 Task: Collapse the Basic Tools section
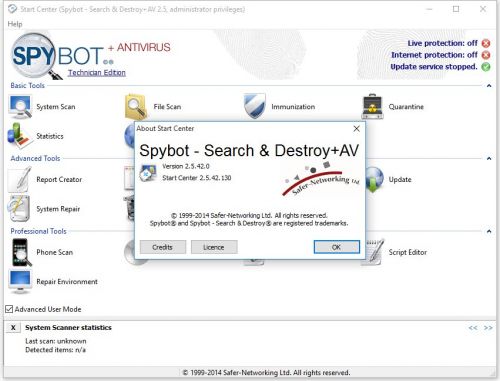pyautogui.click(x=489, y=86)
